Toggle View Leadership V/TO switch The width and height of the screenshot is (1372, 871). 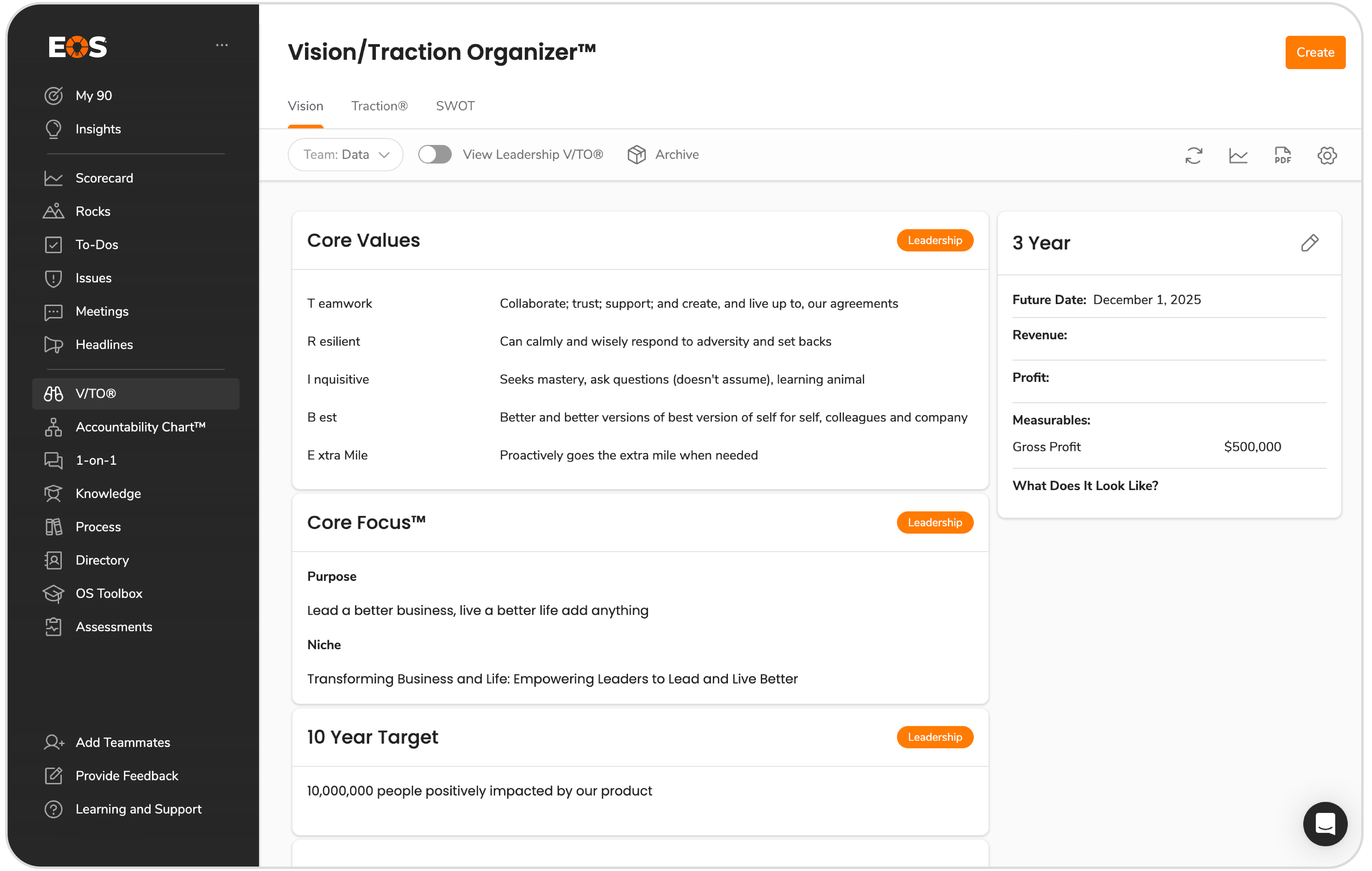coord(435,154)
